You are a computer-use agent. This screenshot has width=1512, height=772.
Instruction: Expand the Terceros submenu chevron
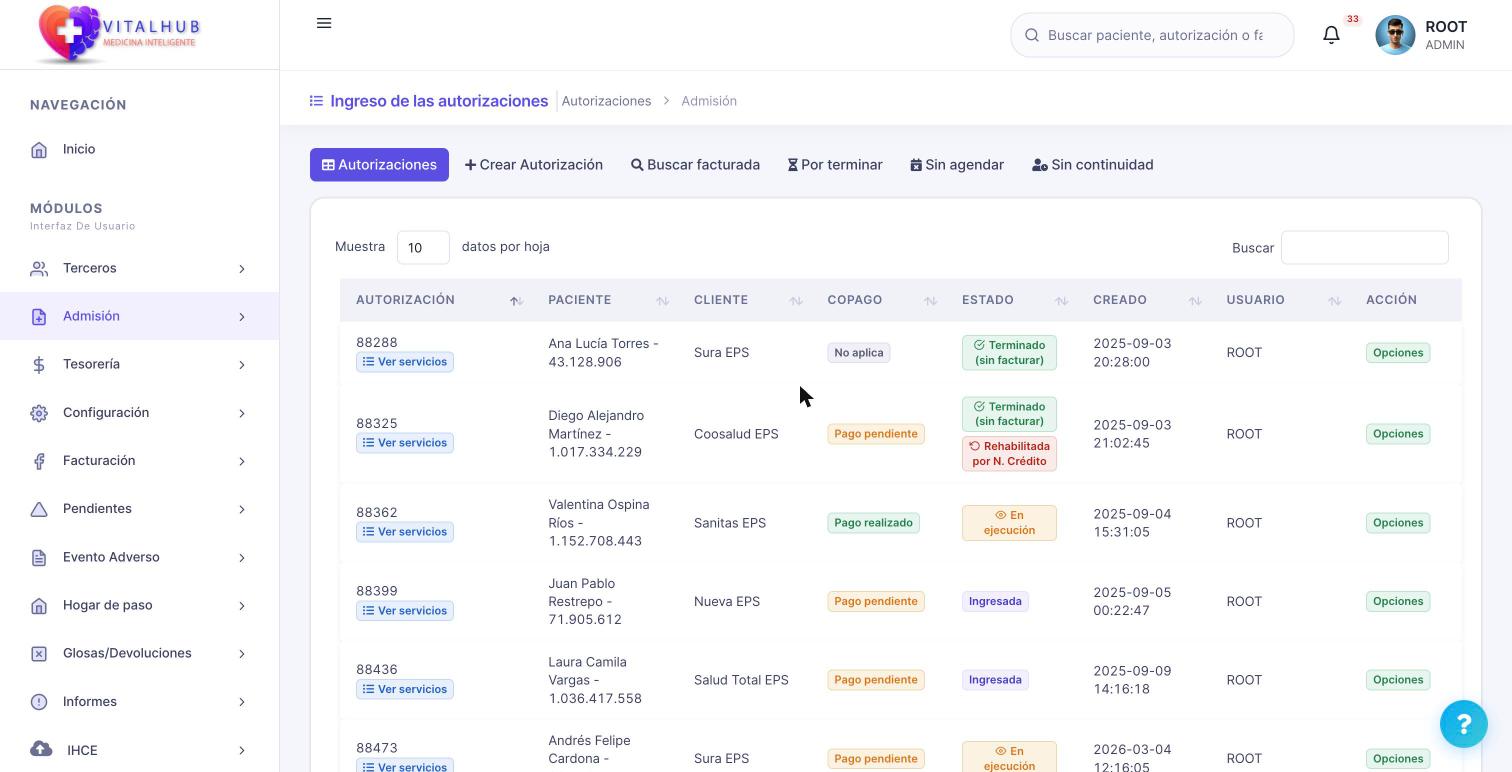(242, 269)
